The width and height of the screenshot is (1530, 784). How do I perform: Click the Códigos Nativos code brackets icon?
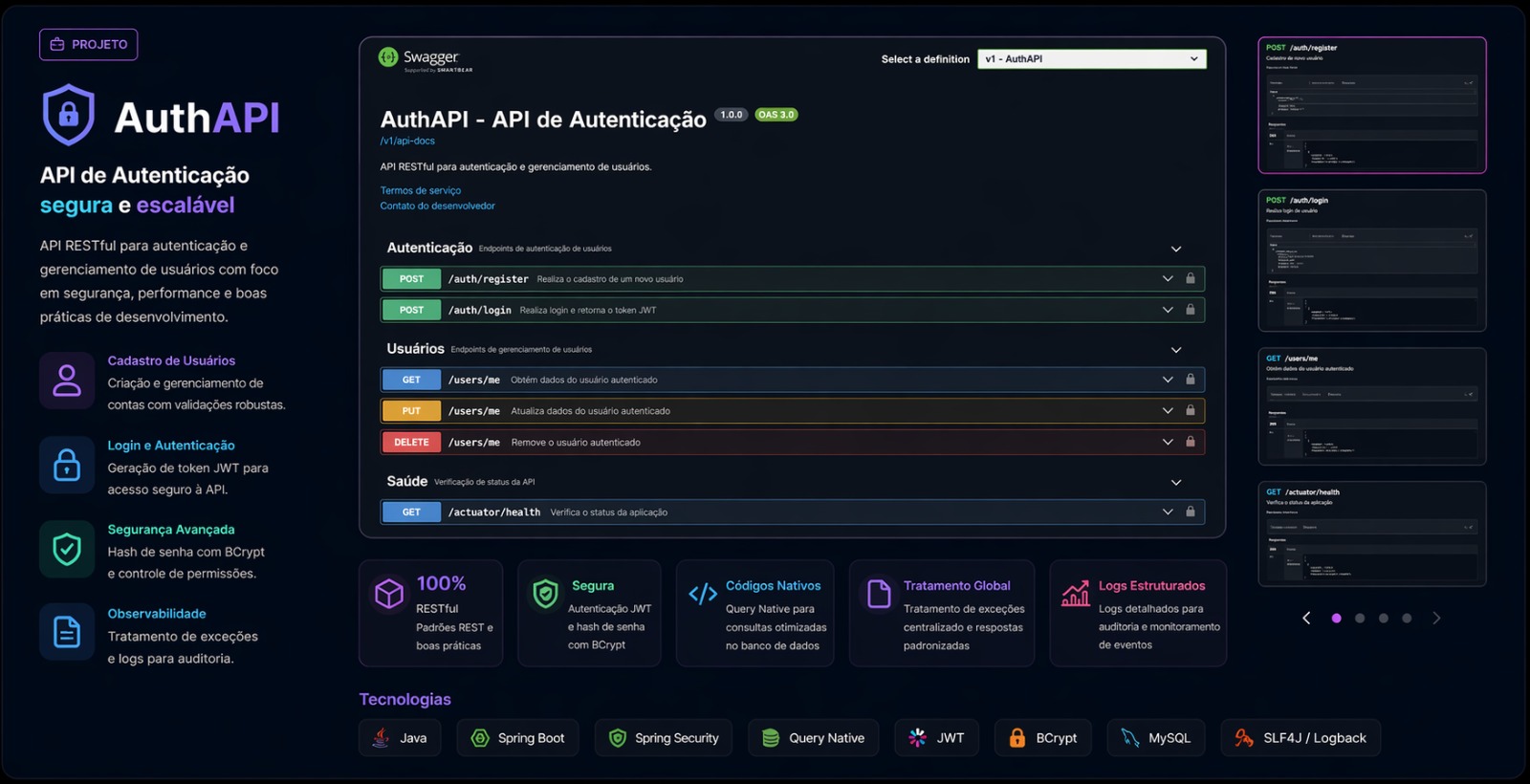tap(703, 594)
